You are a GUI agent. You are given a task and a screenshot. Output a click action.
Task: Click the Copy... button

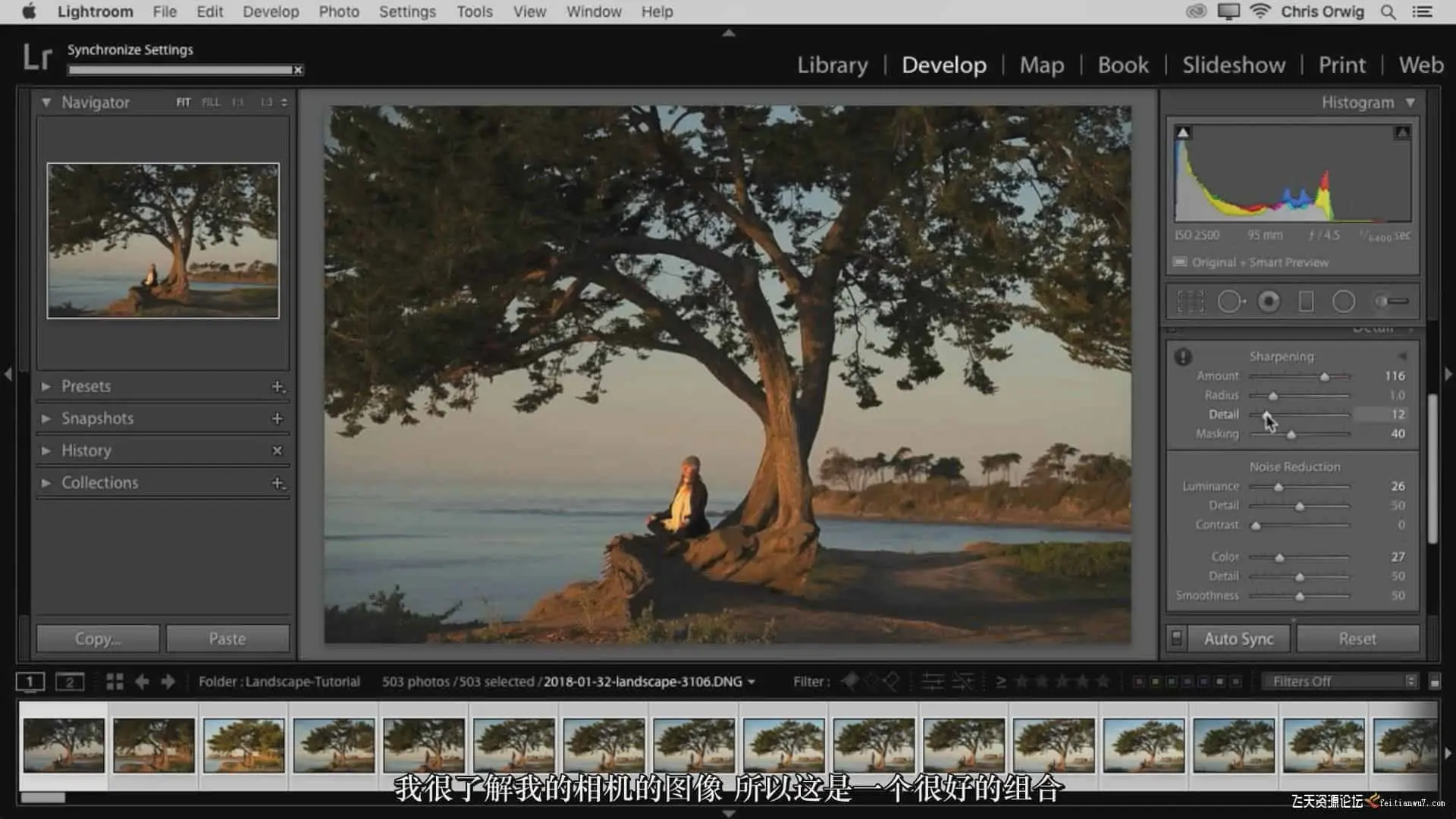coord(98,639)
